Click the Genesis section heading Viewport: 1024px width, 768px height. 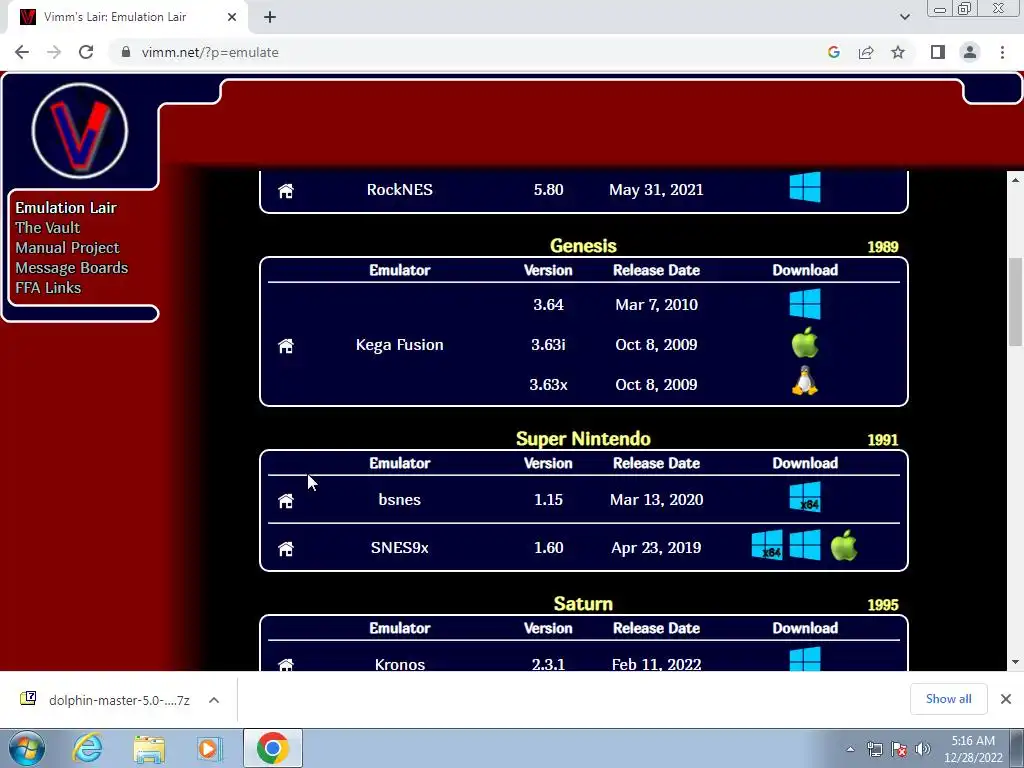pyautogui.click(x=583, y=246)
